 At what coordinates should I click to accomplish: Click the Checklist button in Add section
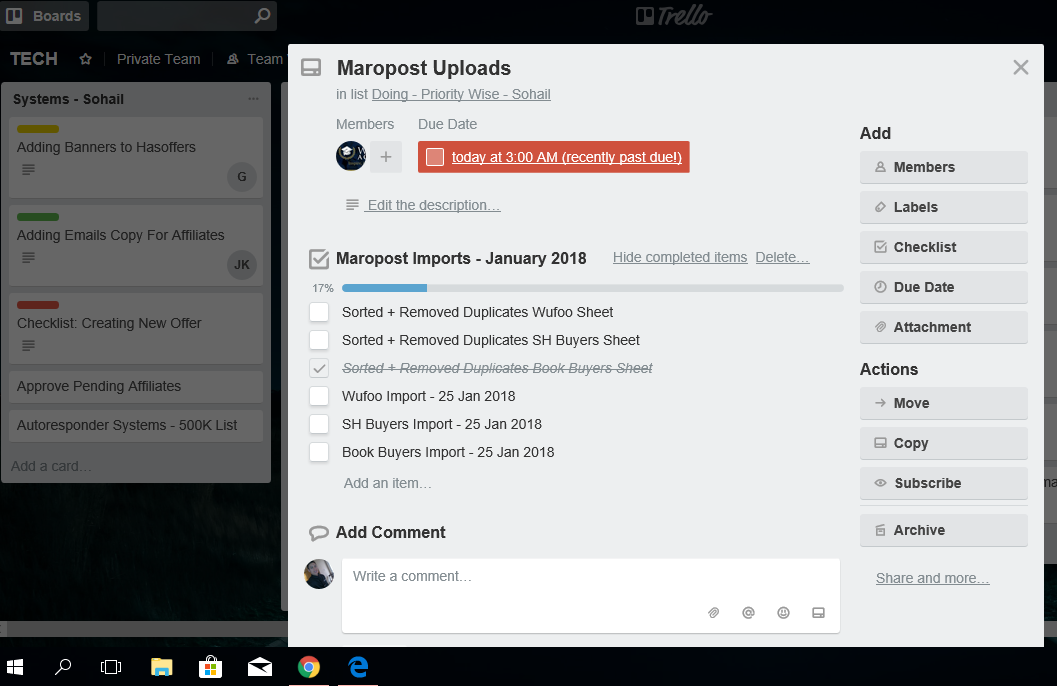click(x=944, y=247)
